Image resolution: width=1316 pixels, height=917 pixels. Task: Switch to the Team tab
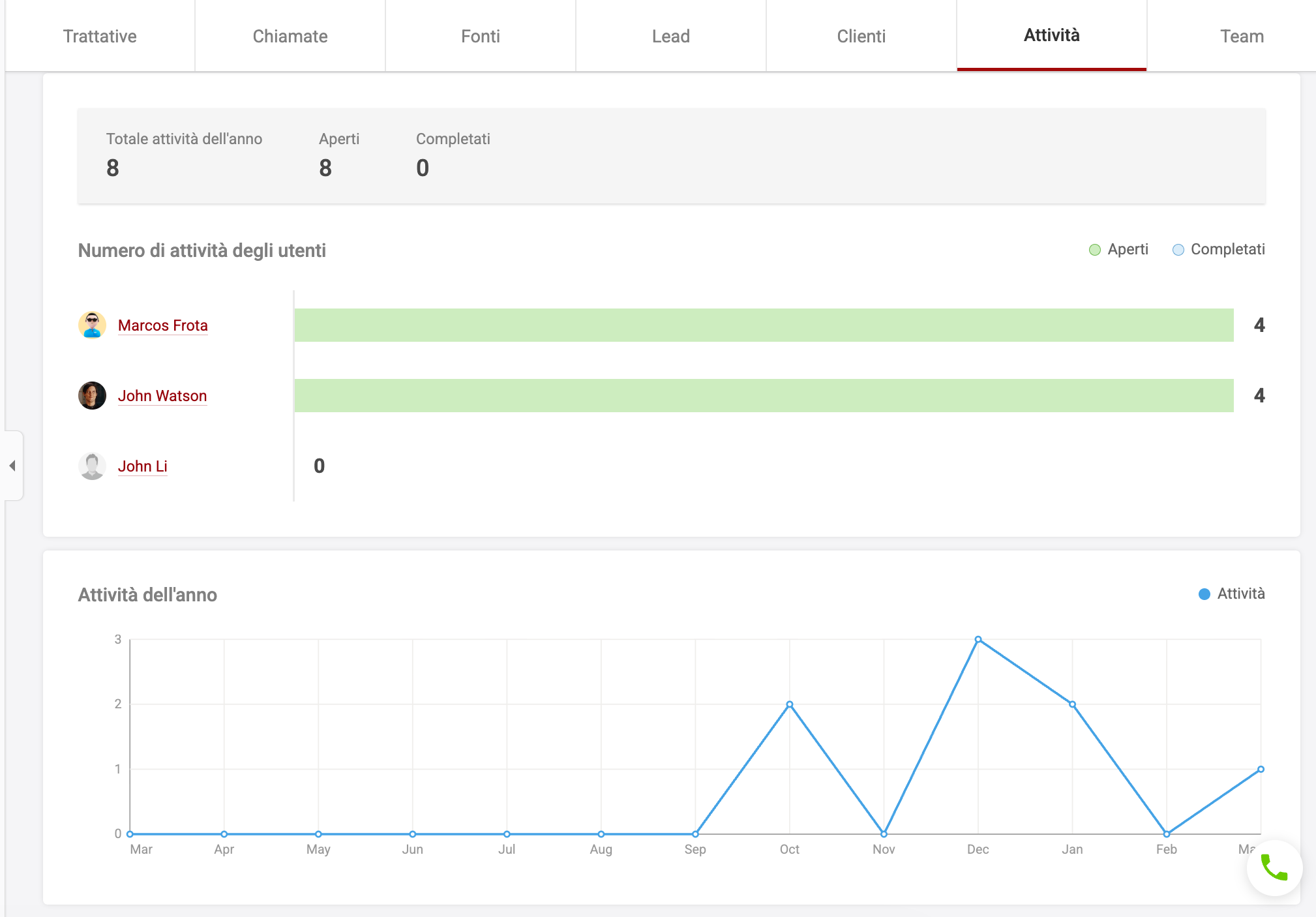1241,36
